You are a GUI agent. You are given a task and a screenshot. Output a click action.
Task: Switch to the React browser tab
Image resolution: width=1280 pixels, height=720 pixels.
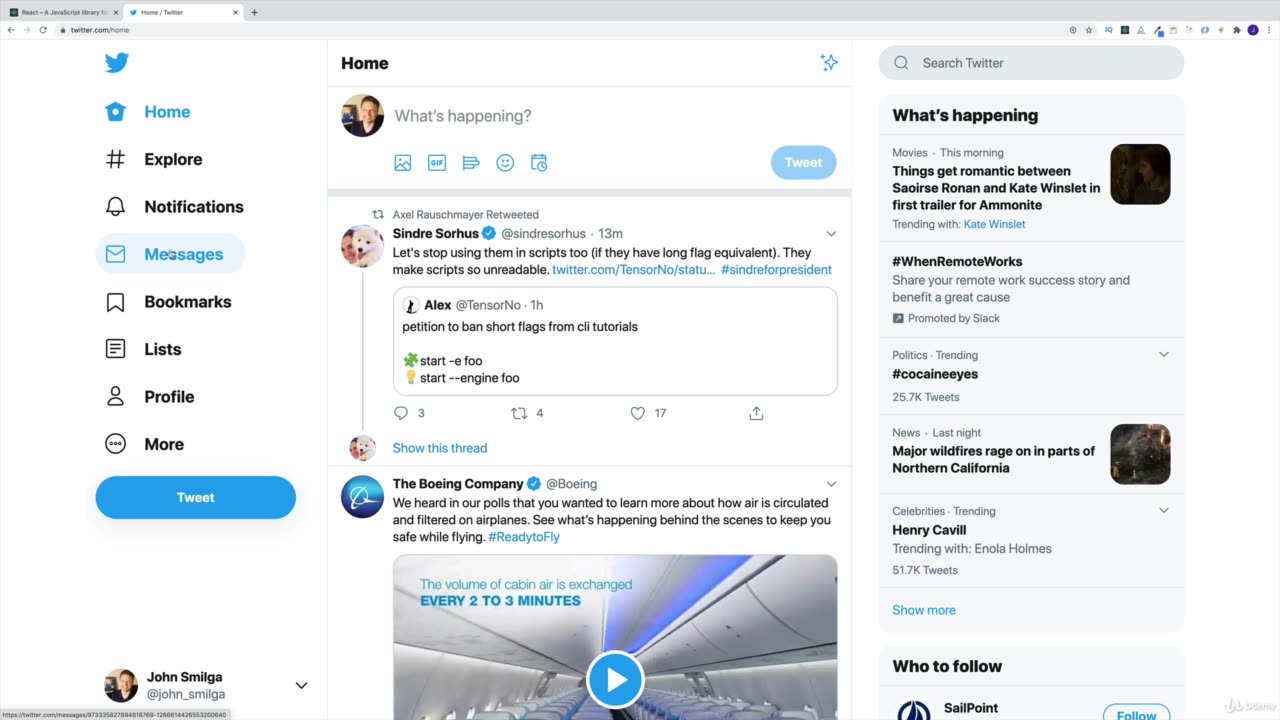66,13
